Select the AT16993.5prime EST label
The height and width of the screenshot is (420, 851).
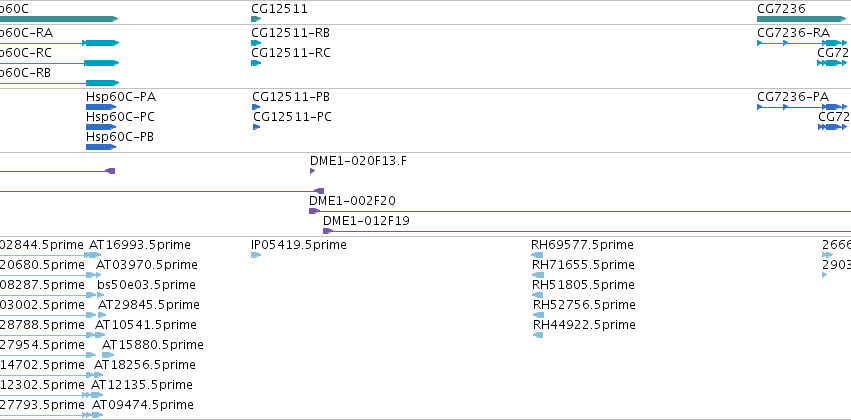[x=140, y=245]
